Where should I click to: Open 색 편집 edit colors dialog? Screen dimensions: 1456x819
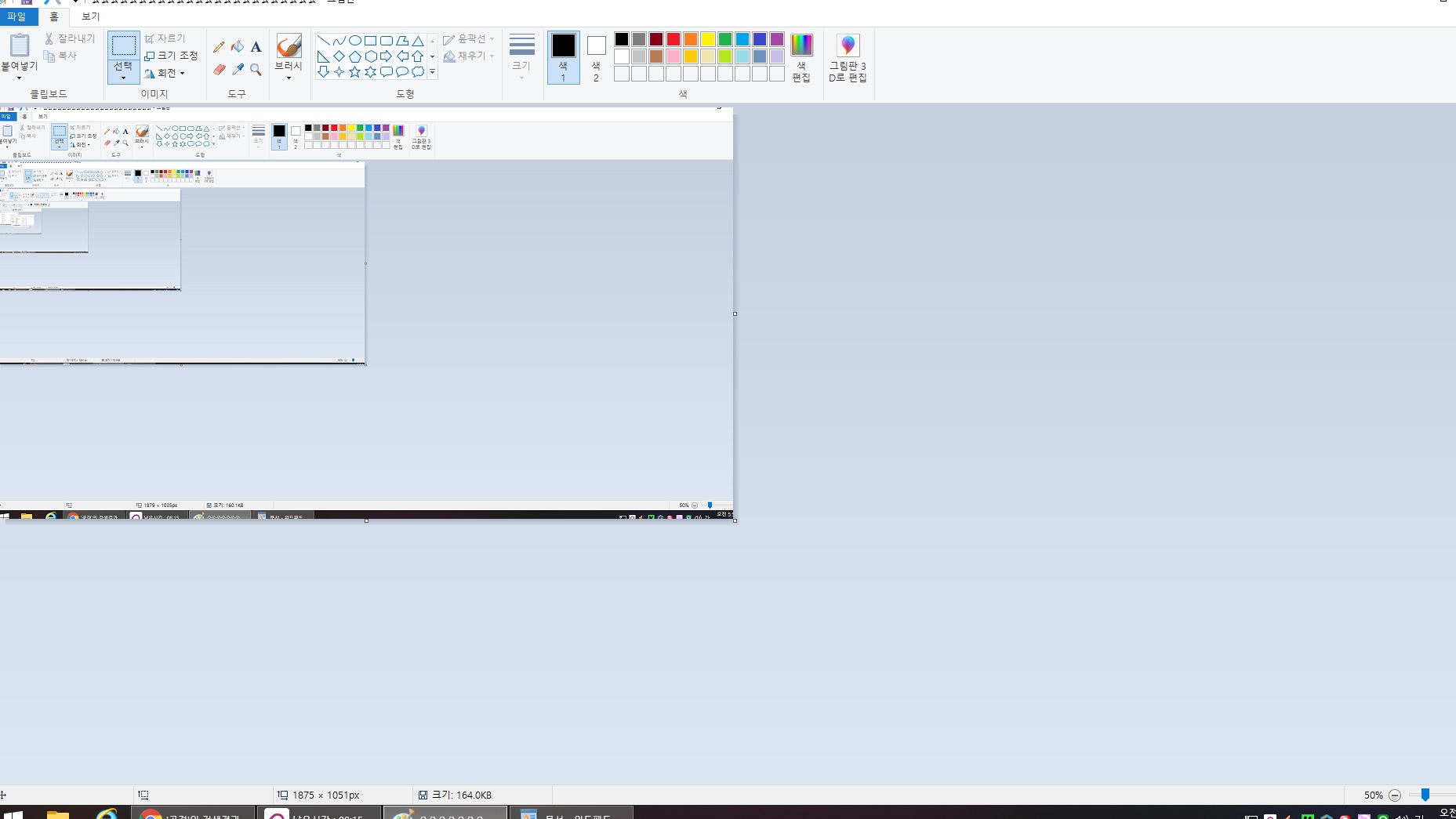click(801, 57)
